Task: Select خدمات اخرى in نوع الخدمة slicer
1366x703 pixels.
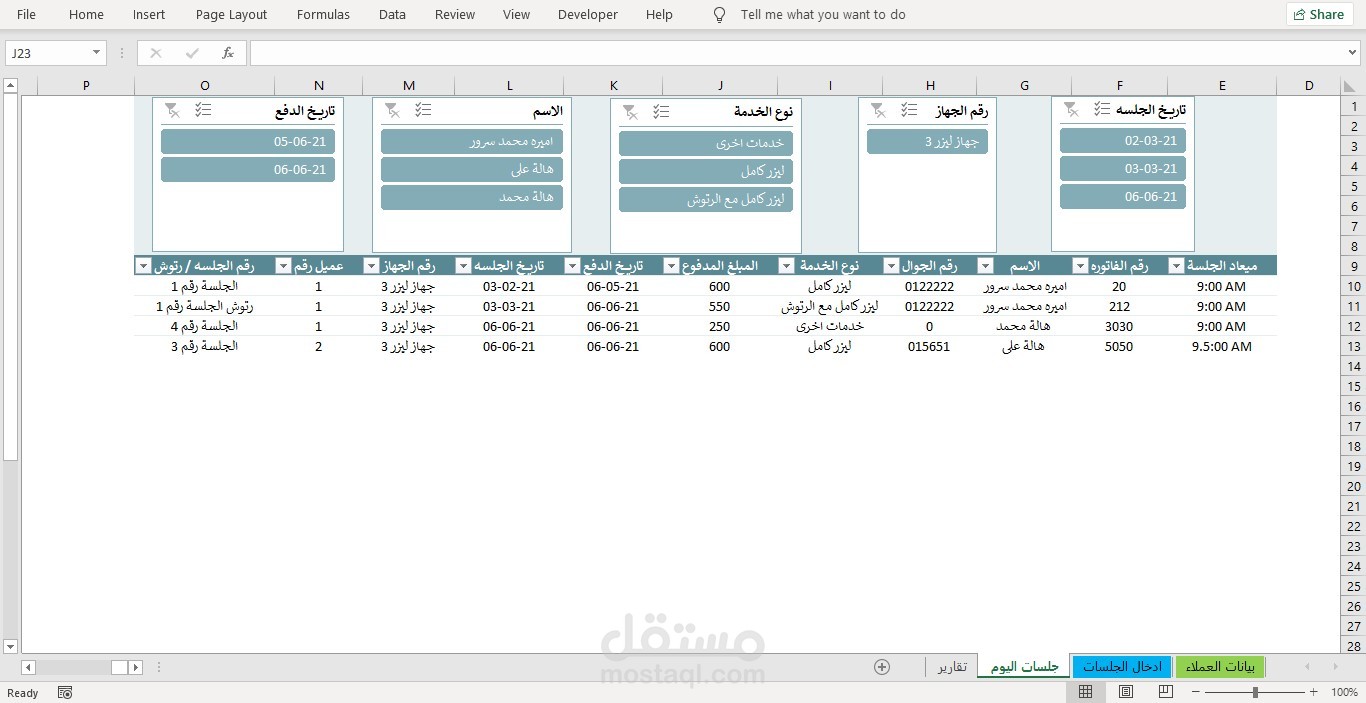Action: 706,143
